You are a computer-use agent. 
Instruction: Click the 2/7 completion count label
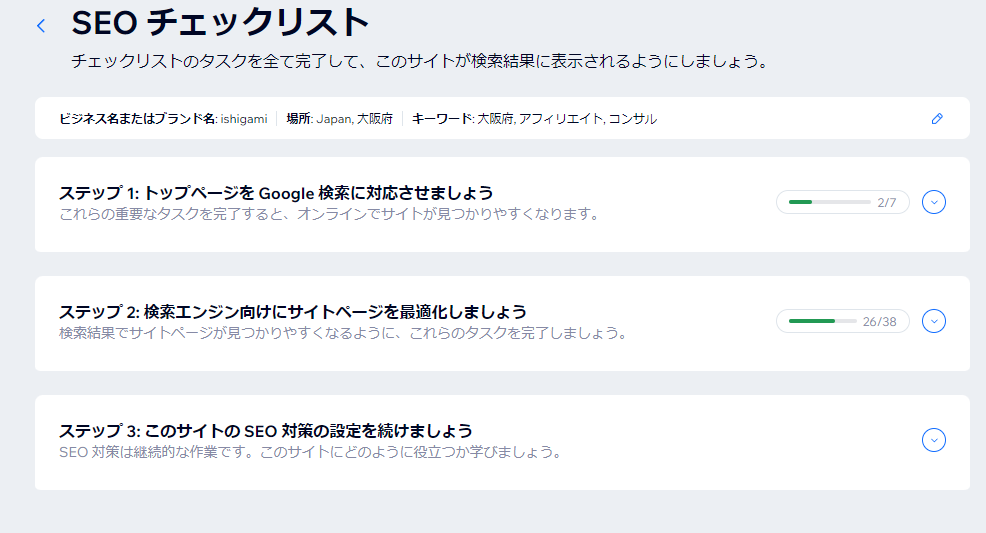(x=887, y=202)
